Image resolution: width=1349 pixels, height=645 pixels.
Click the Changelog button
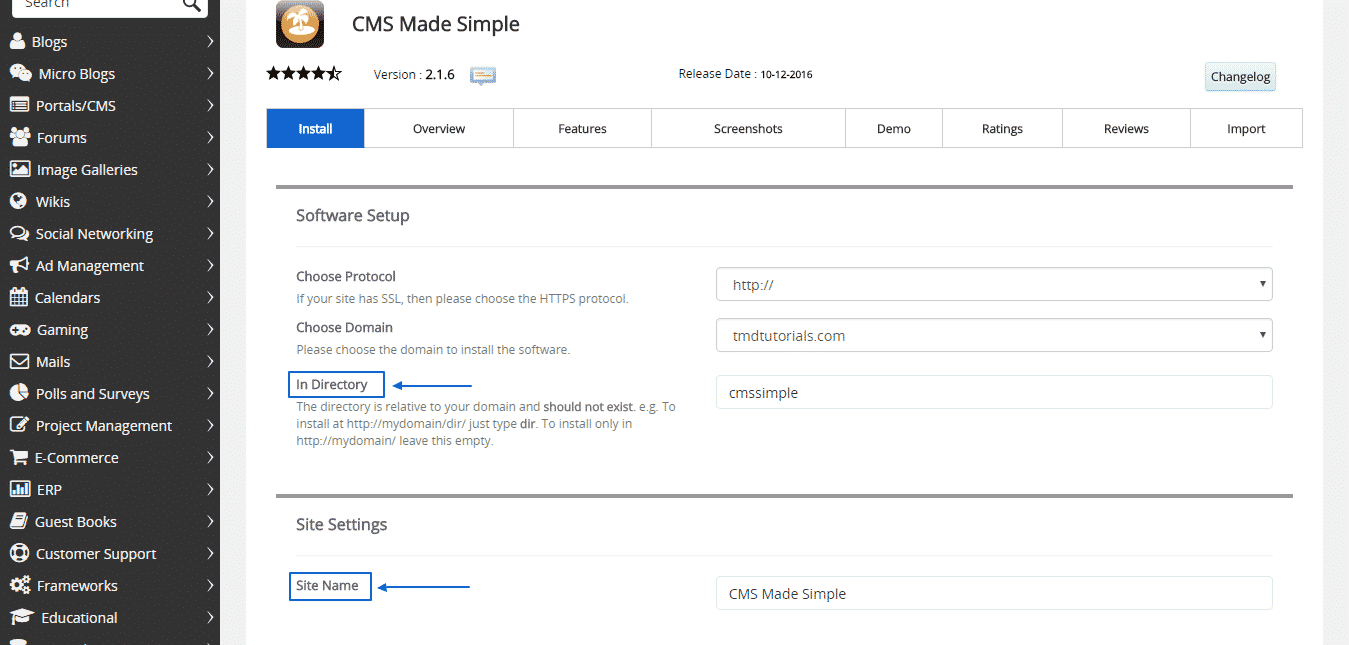tap(1240, 77)
